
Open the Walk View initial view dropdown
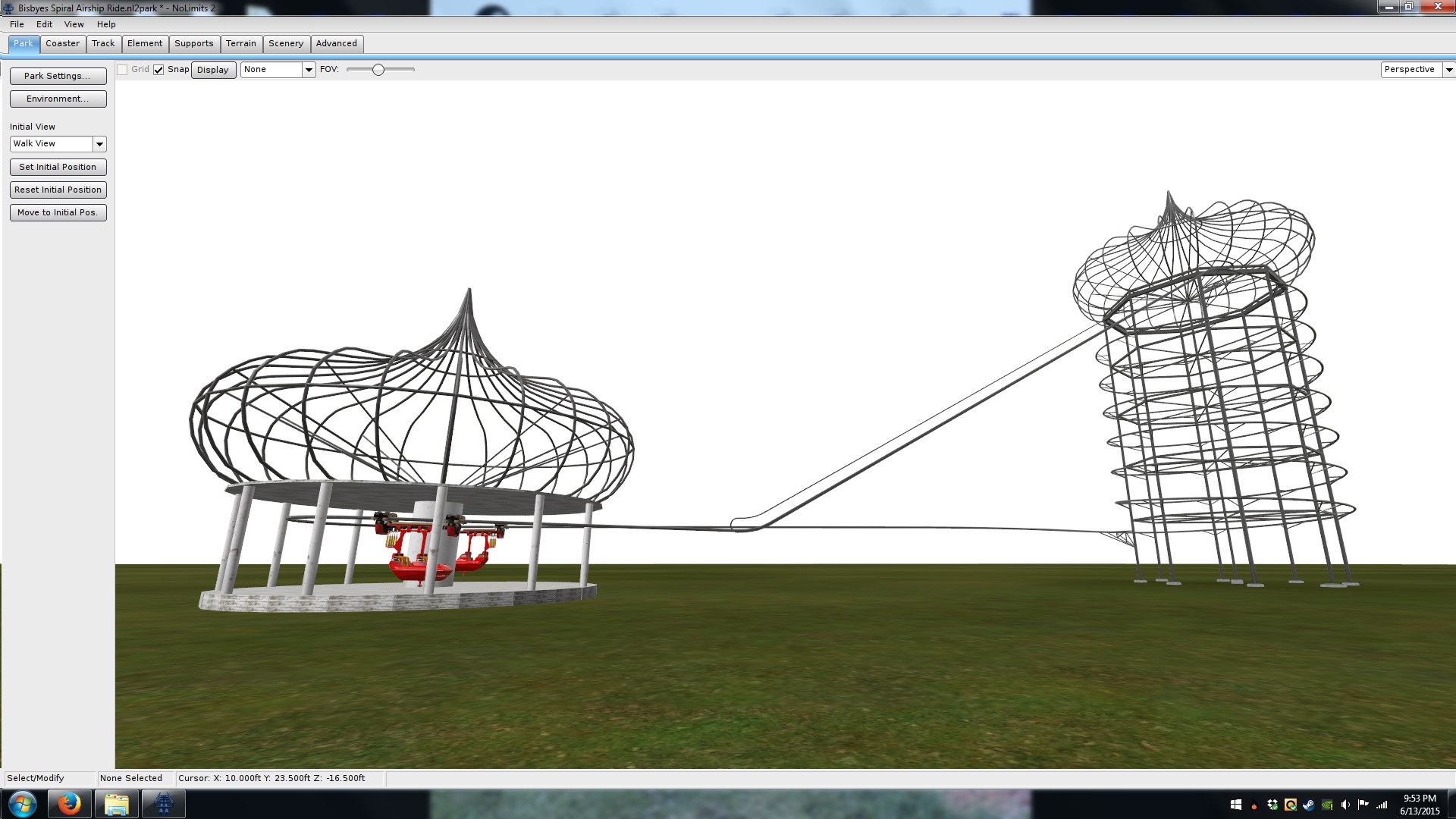tap(99, 144)
